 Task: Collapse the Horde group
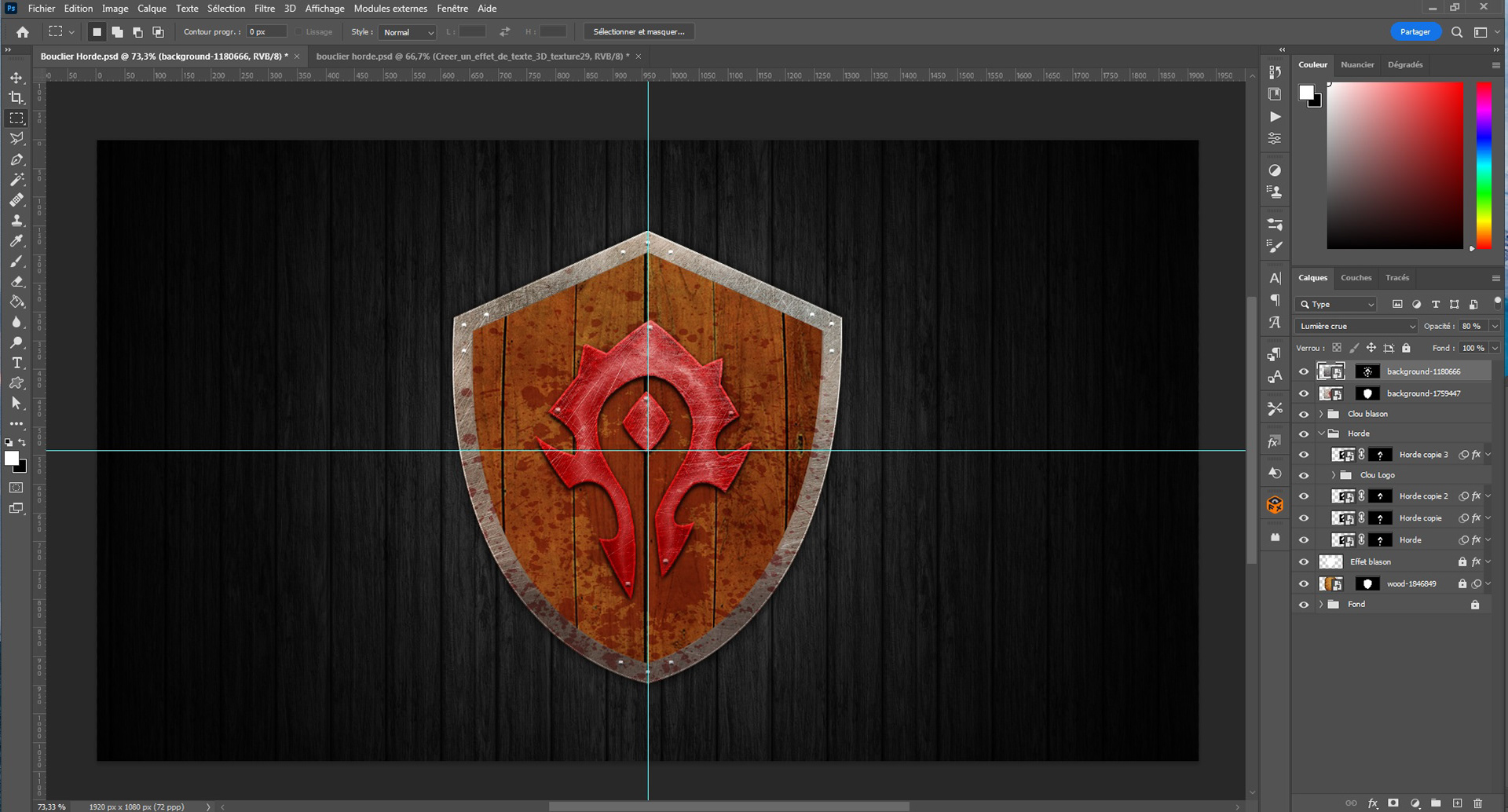tap(1321, 433)
